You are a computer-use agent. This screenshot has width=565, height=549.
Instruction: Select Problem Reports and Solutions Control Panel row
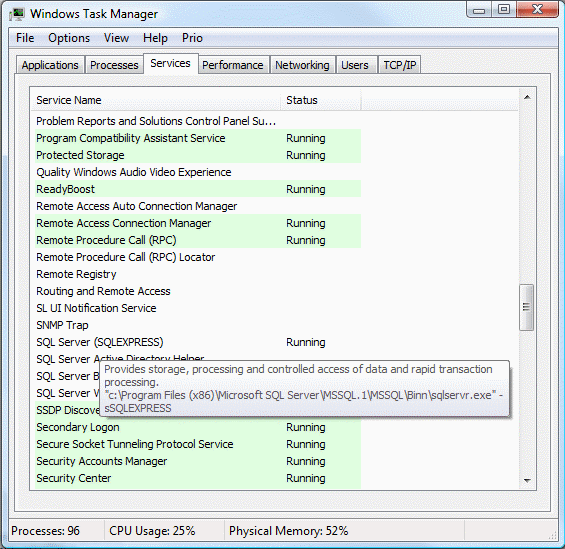pyautogui.click(x=197, y=121)
